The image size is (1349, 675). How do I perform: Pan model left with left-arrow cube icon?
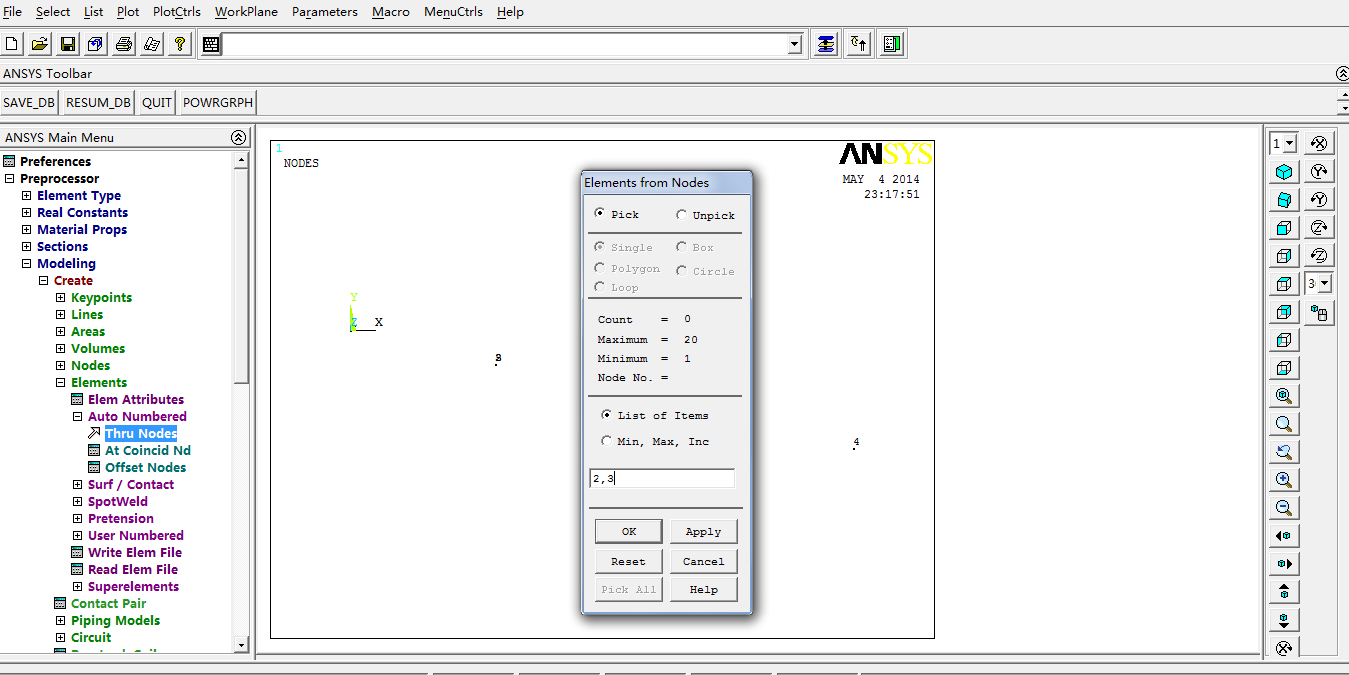1284,536
